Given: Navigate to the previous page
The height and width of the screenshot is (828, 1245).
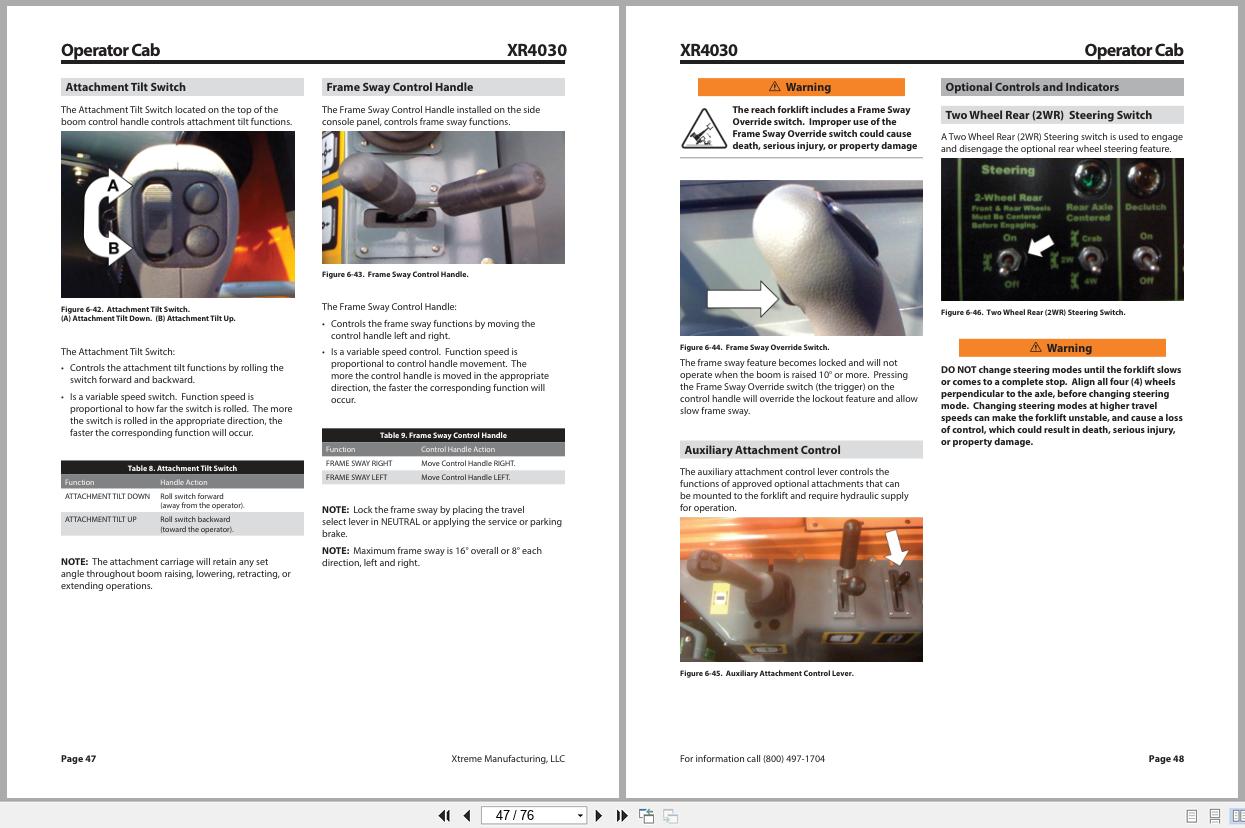Looking at the screenshot, I should (466, 815).
